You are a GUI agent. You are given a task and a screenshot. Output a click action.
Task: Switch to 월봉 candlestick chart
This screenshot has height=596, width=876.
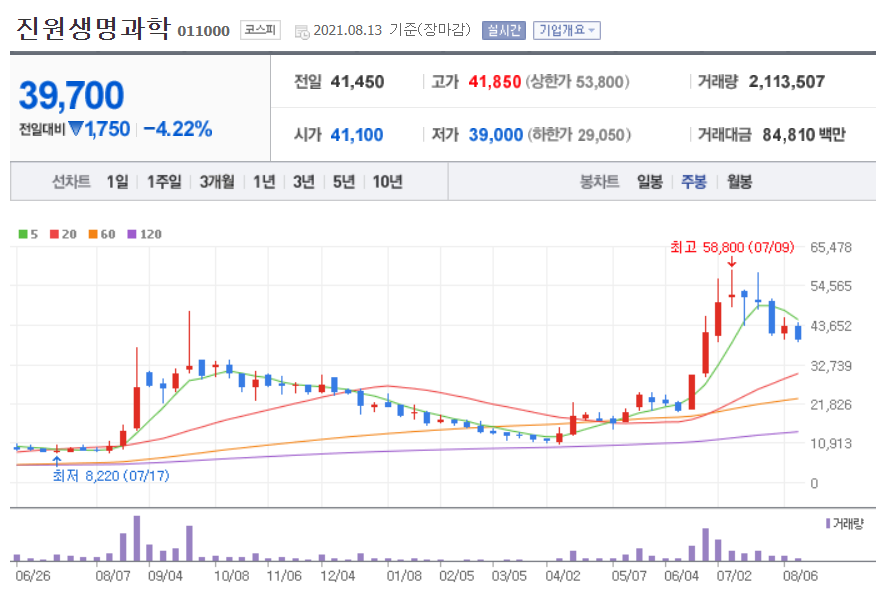(739, 182)
